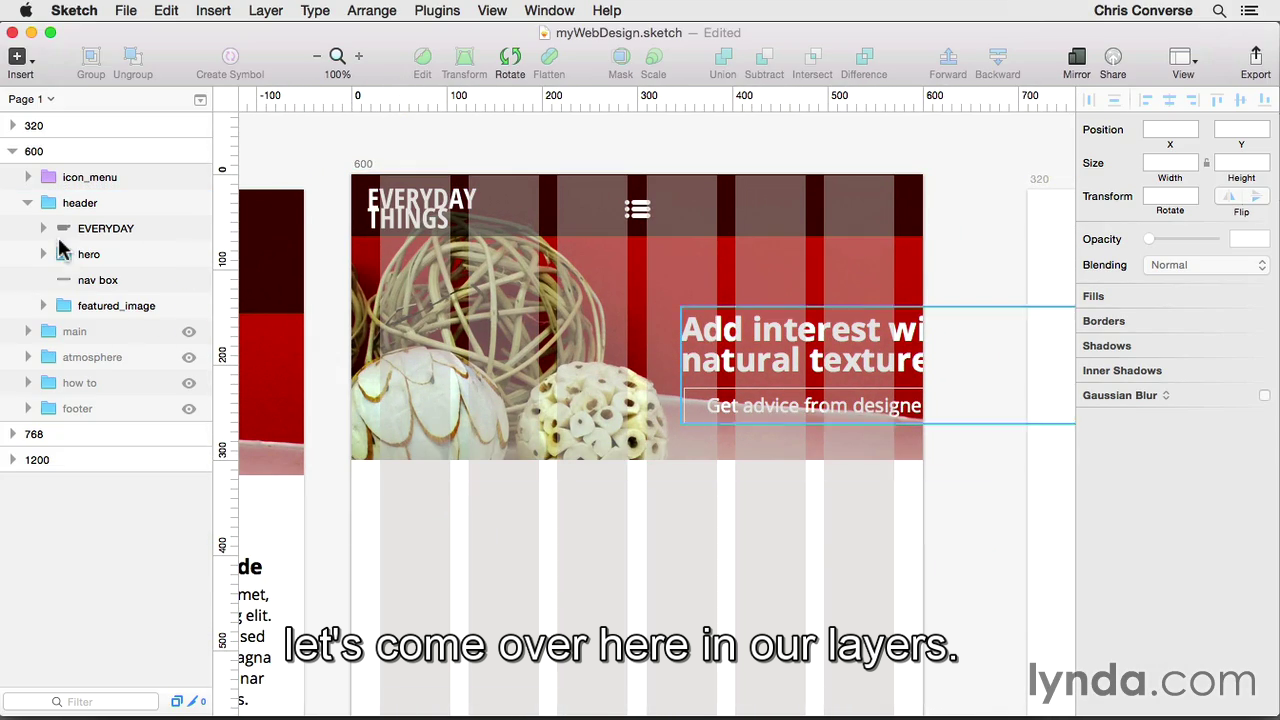
Task: Zoom in with the plus icon
Action: pos(359,57)
